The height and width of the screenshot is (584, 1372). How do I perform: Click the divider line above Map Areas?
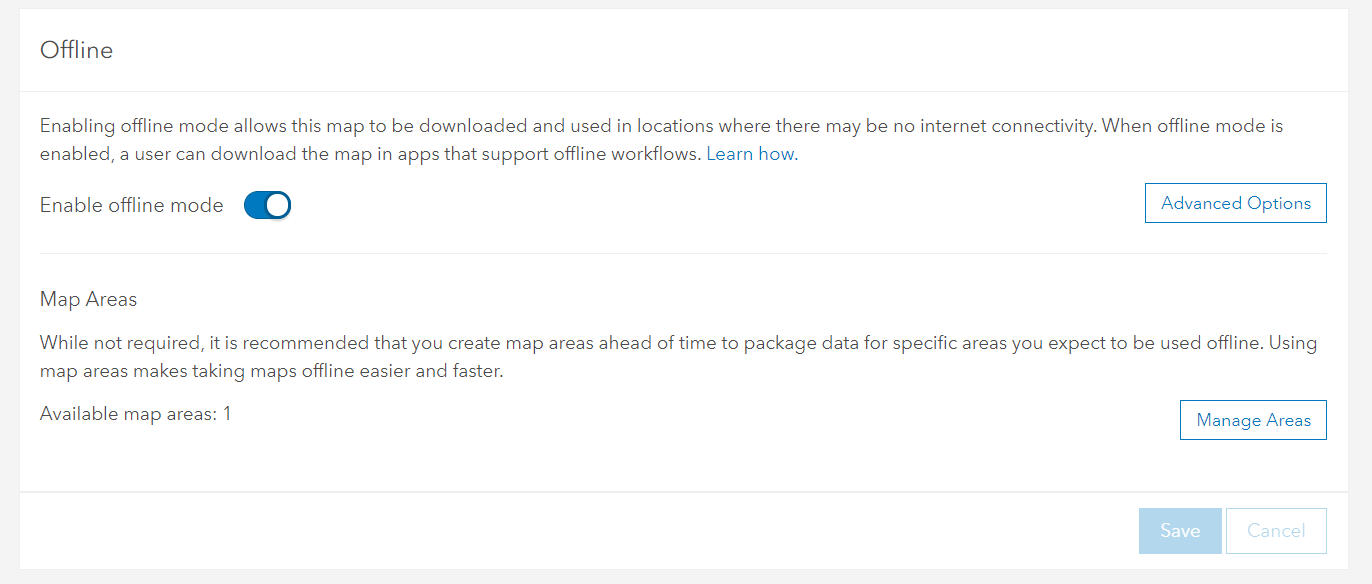[x=683, y=254]
